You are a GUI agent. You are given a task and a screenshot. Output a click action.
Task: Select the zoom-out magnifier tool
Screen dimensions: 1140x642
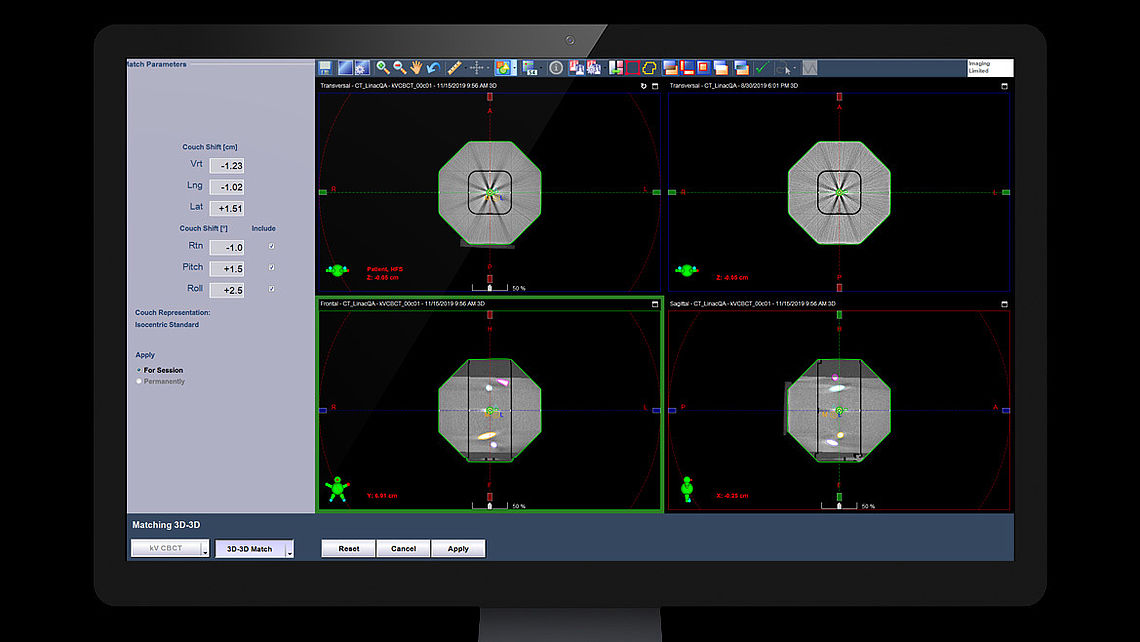click(x=400, y=66)
